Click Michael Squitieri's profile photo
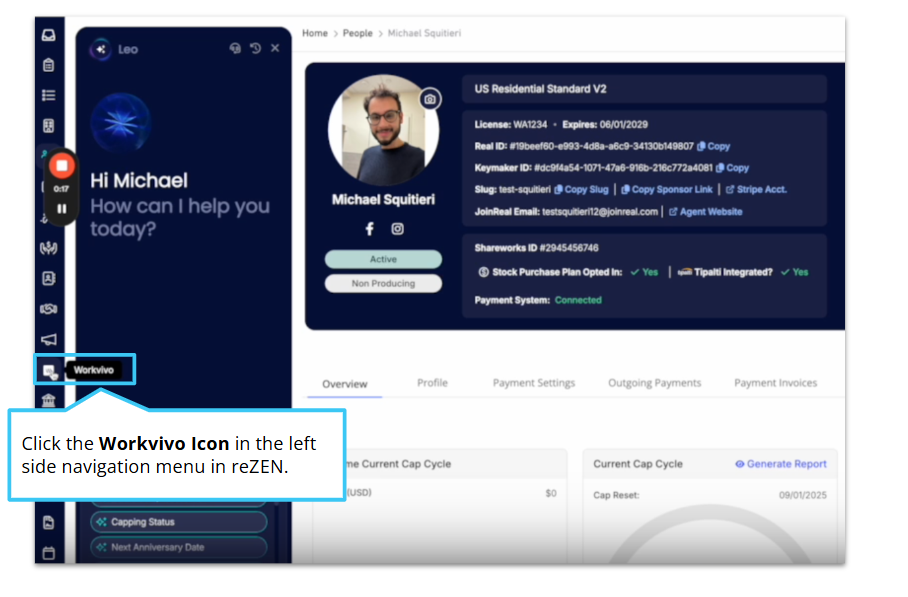The image size is (908, 597). [x=383, y=130]
